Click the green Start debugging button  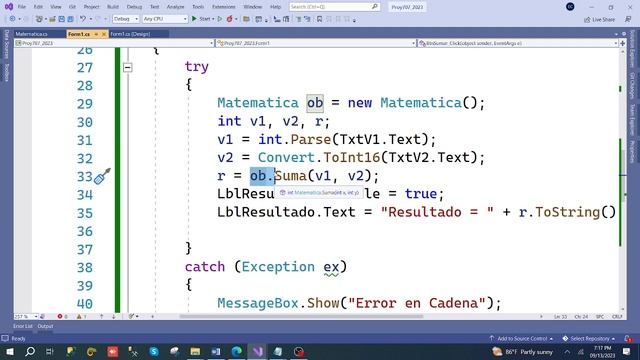(201, 19)
